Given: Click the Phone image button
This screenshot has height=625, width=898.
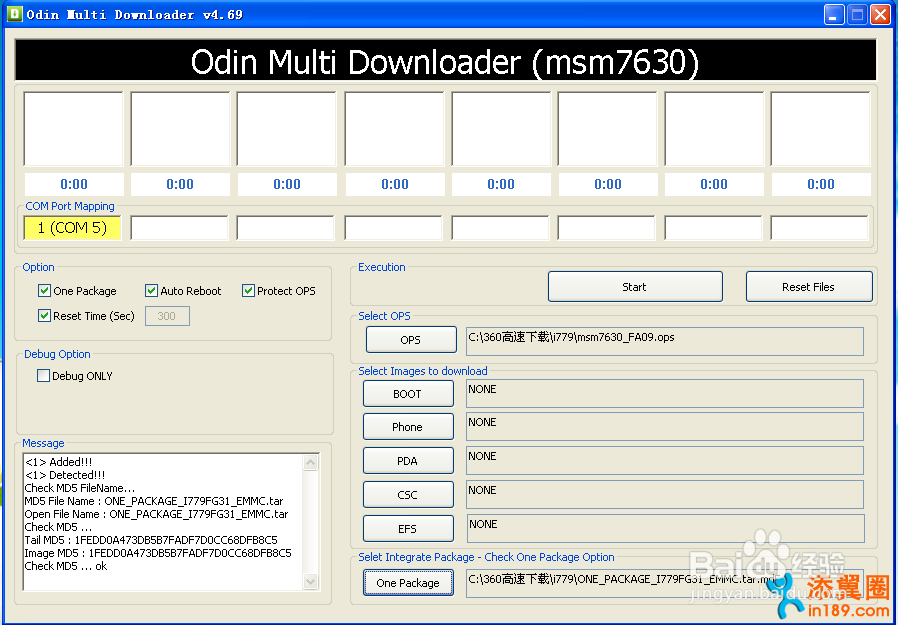Looking at the screenshot, I should (x=408, y=427).
